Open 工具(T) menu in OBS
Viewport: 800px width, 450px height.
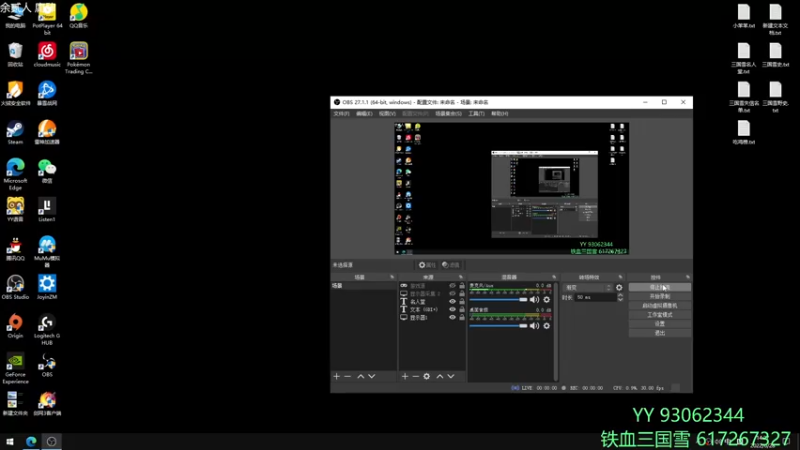(477, 114)
